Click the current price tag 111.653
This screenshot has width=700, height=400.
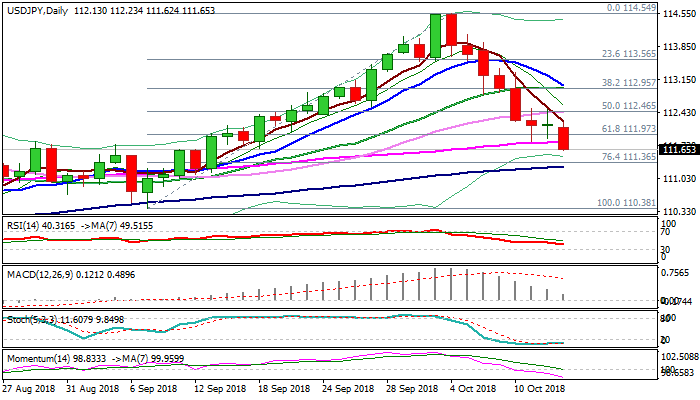[x=680, y=149]
